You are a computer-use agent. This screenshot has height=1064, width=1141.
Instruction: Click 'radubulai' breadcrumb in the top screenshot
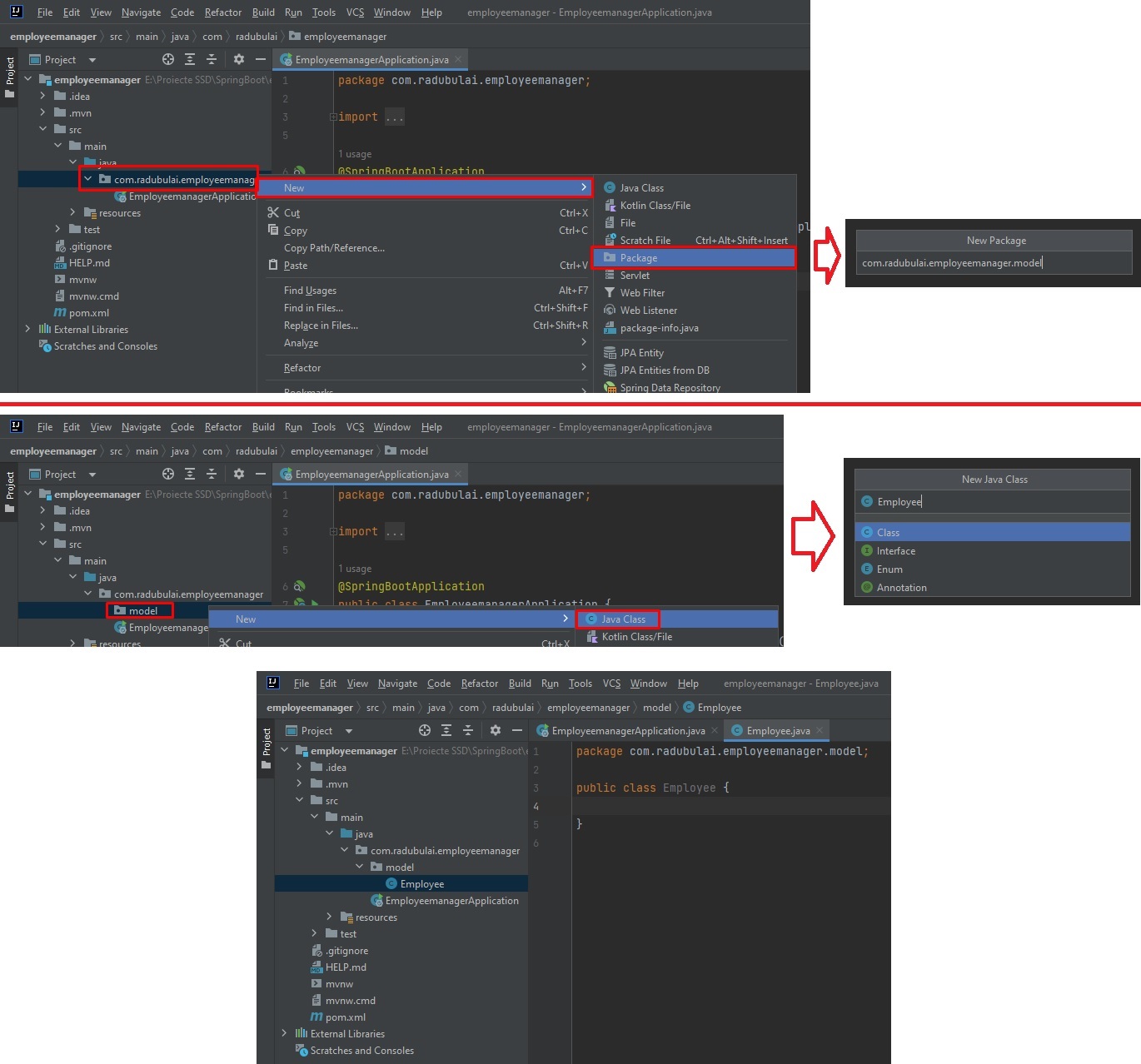[x=256, y=37]
